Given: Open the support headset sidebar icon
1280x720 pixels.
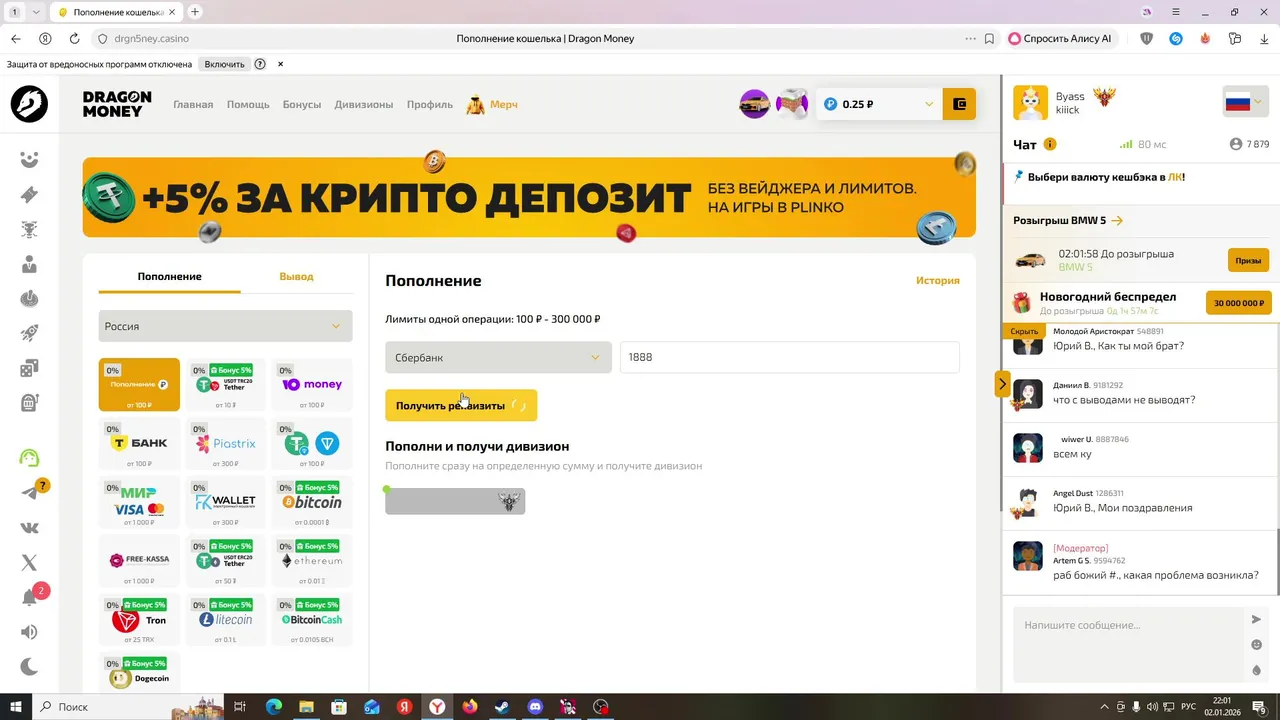Looking at the screenshot, I should pyautogui.click(x=29, y=458).
